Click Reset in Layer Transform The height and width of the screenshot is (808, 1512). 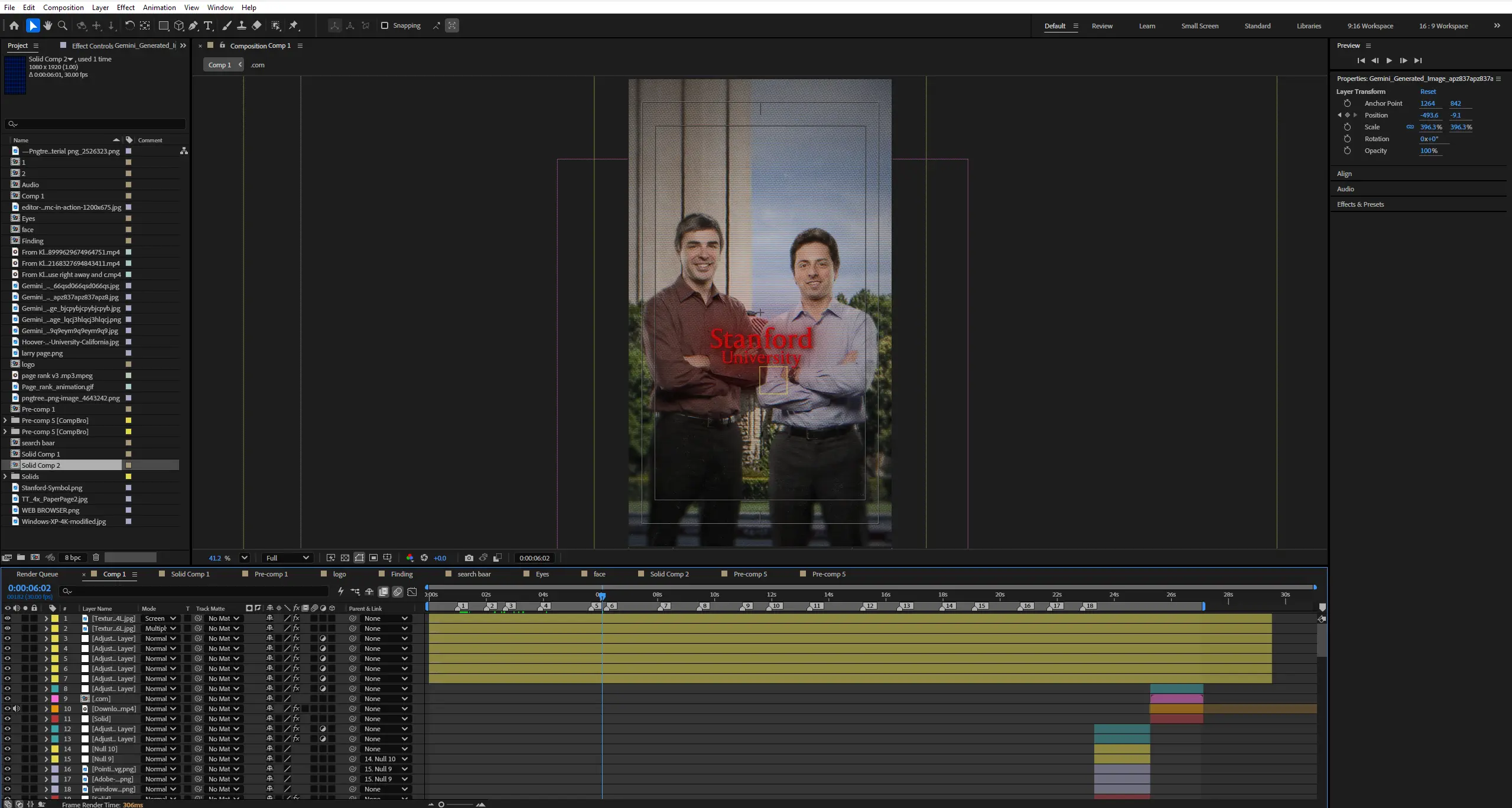coord(1428,92)
